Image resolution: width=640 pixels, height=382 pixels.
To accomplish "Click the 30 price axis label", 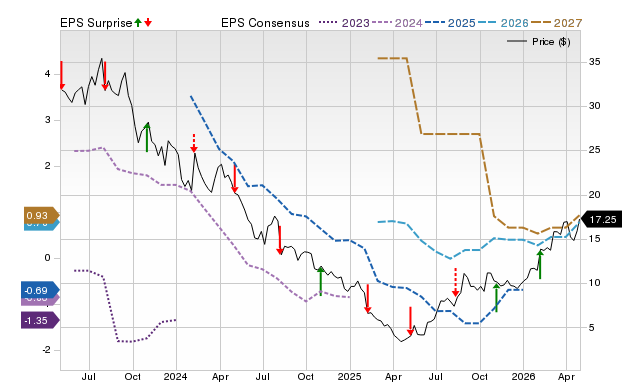I will pyautogui.click(x=594, y=106).
